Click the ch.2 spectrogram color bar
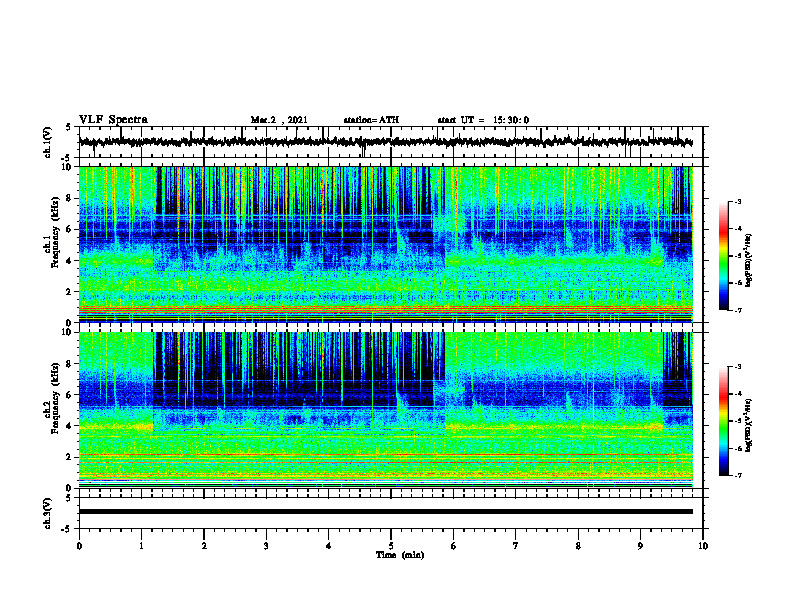 click(724, 421)
